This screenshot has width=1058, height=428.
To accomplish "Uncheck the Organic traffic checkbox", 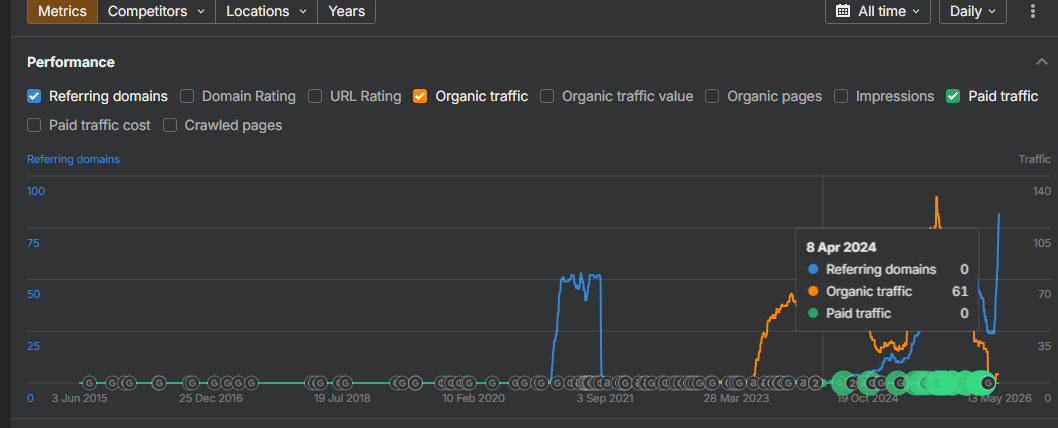I will [x=420, y=96].
